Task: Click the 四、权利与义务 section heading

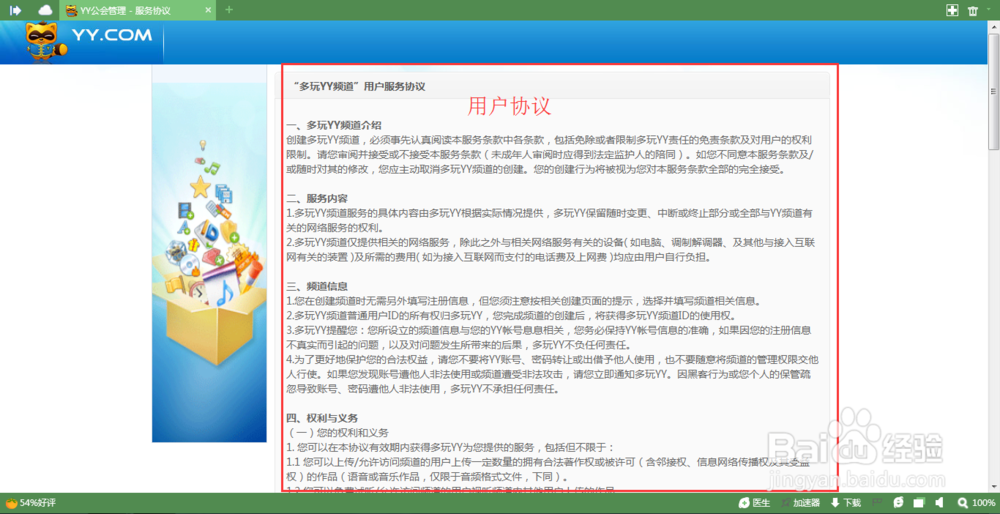Action: pos(322,418)
